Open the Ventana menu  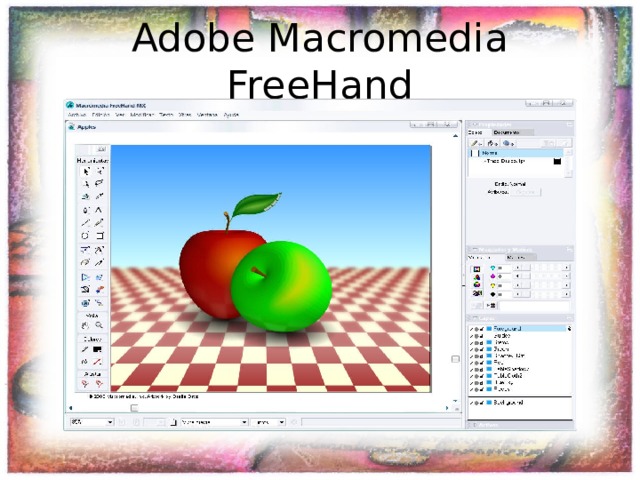207,115
